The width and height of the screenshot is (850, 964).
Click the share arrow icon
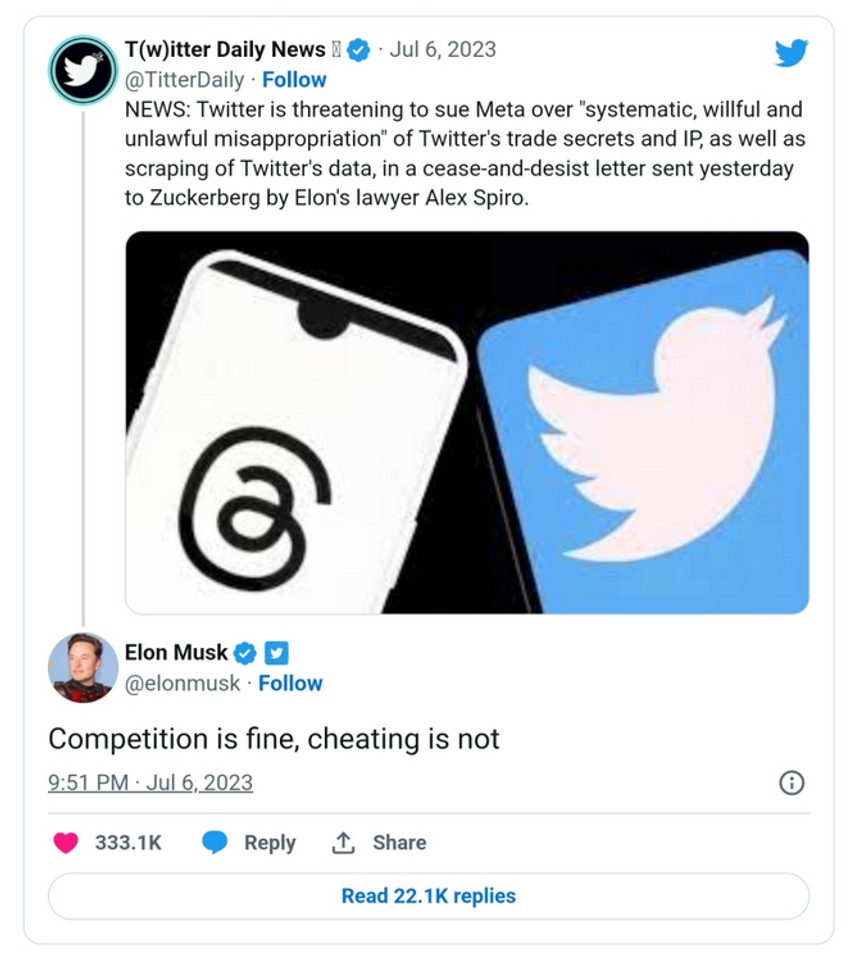tap(343, 843)
